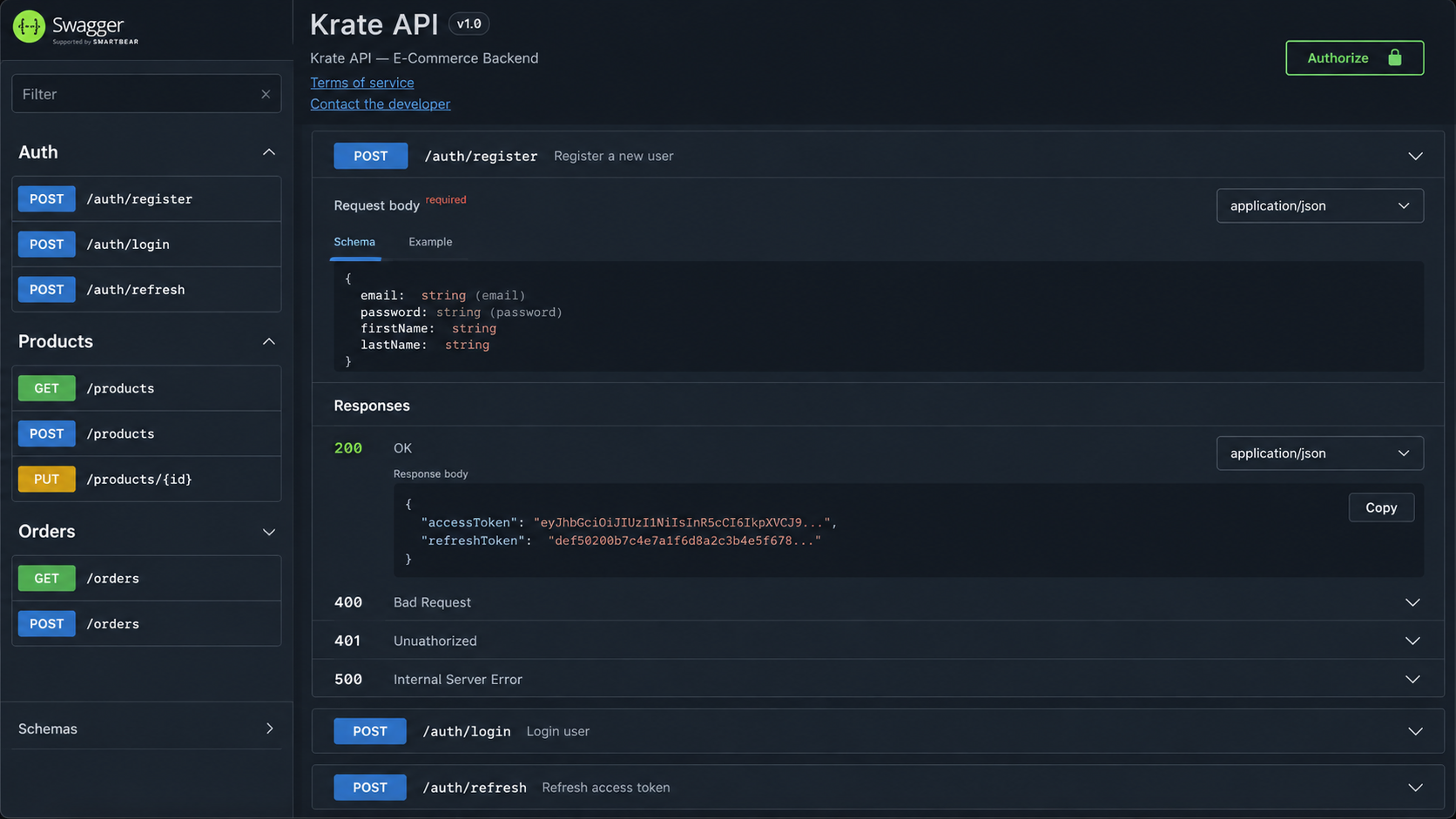The height and width of the screenshot is (819, 1456).
Task: Select POST /auth/refresh in sidebar
Action: (146, 290)
